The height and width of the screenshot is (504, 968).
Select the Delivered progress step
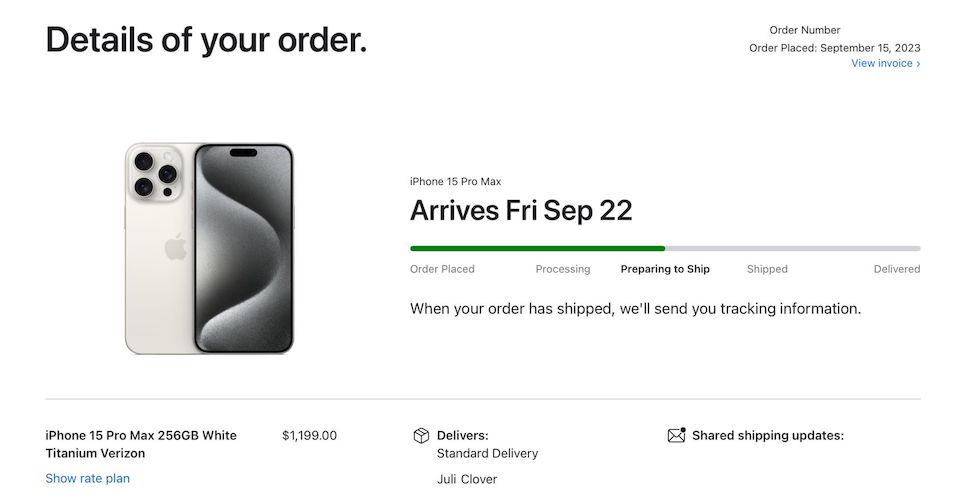[896, 269]
